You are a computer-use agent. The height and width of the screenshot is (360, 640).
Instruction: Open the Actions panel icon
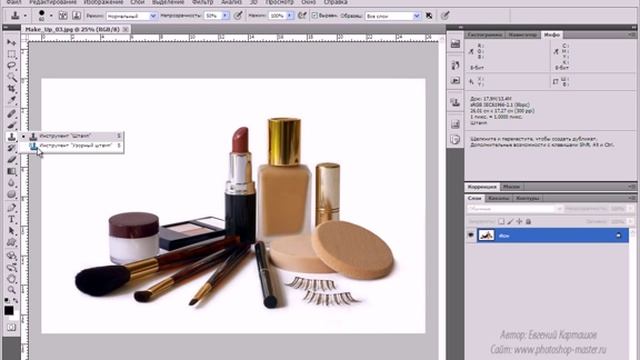(455, 81)
